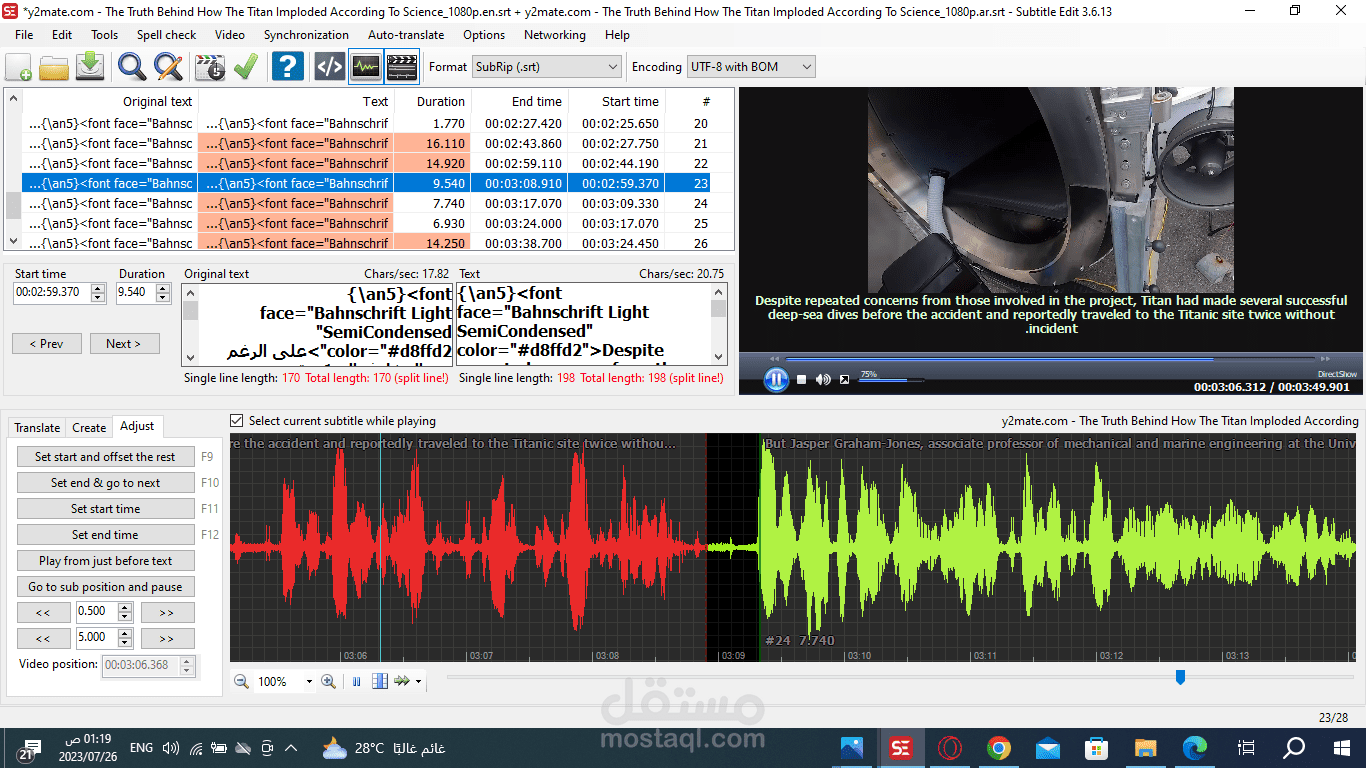Screen dimensions: 1366x768
Task: Toggle fullscreen in the video player
Action: (x=844, y=380)
